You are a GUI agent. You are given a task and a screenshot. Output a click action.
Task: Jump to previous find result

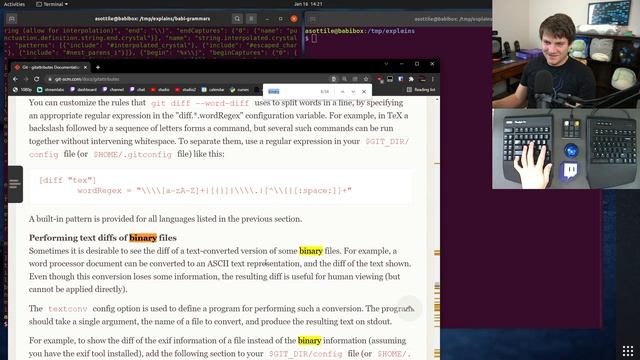[x=342, y=91]
